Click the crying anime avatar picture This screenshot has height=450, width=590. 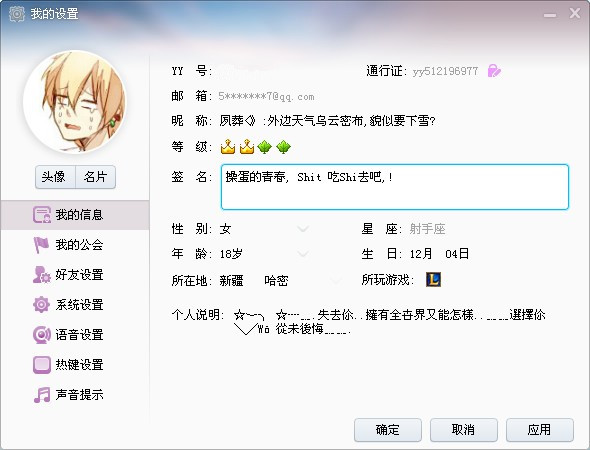pos(75,102)
